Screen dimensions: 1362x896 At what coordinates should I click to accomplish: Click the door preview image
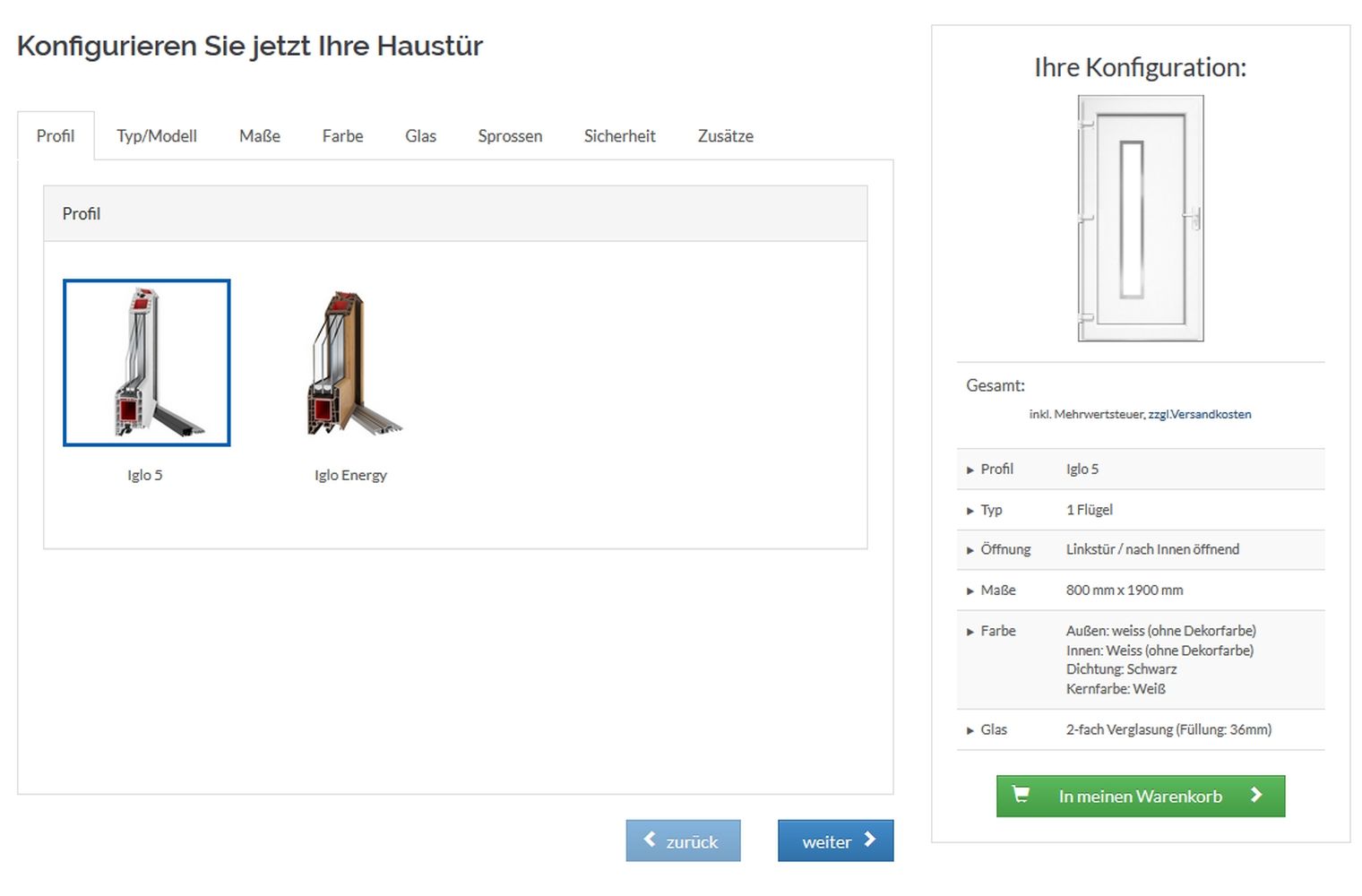click(1140, 219)
